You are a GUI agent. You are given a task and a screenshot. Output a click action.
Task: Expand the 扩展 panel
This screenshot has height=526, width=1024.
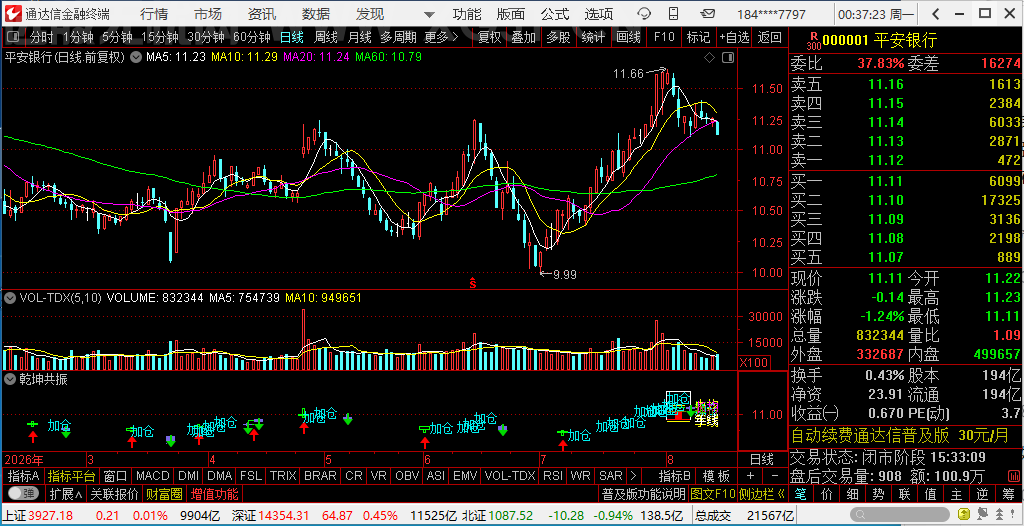point(65,493)
